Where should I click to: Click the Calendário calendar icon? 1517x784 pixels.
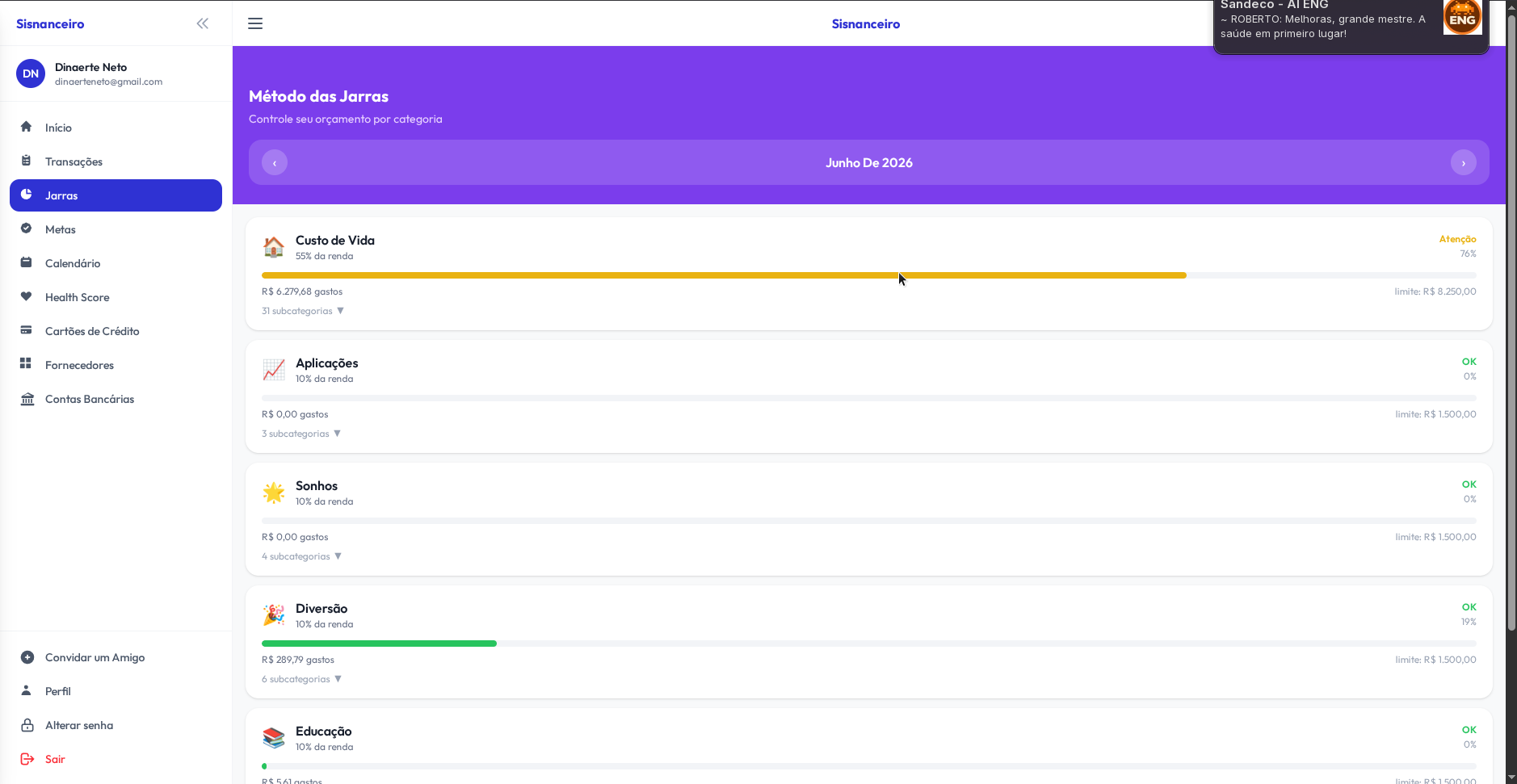coord(27,262)
